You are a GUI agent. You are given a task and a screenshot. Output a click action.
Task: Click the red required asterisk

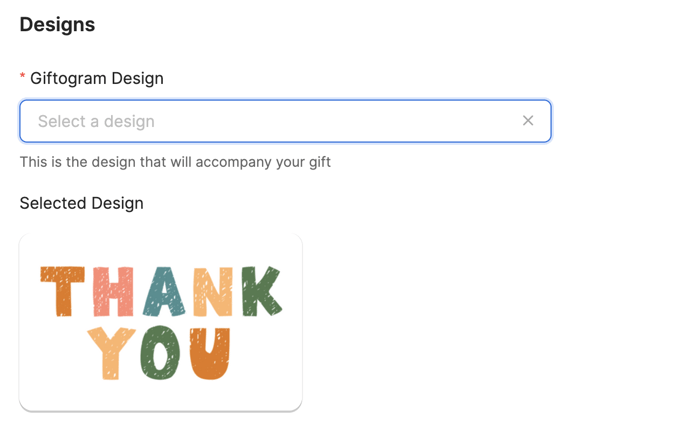23,78
